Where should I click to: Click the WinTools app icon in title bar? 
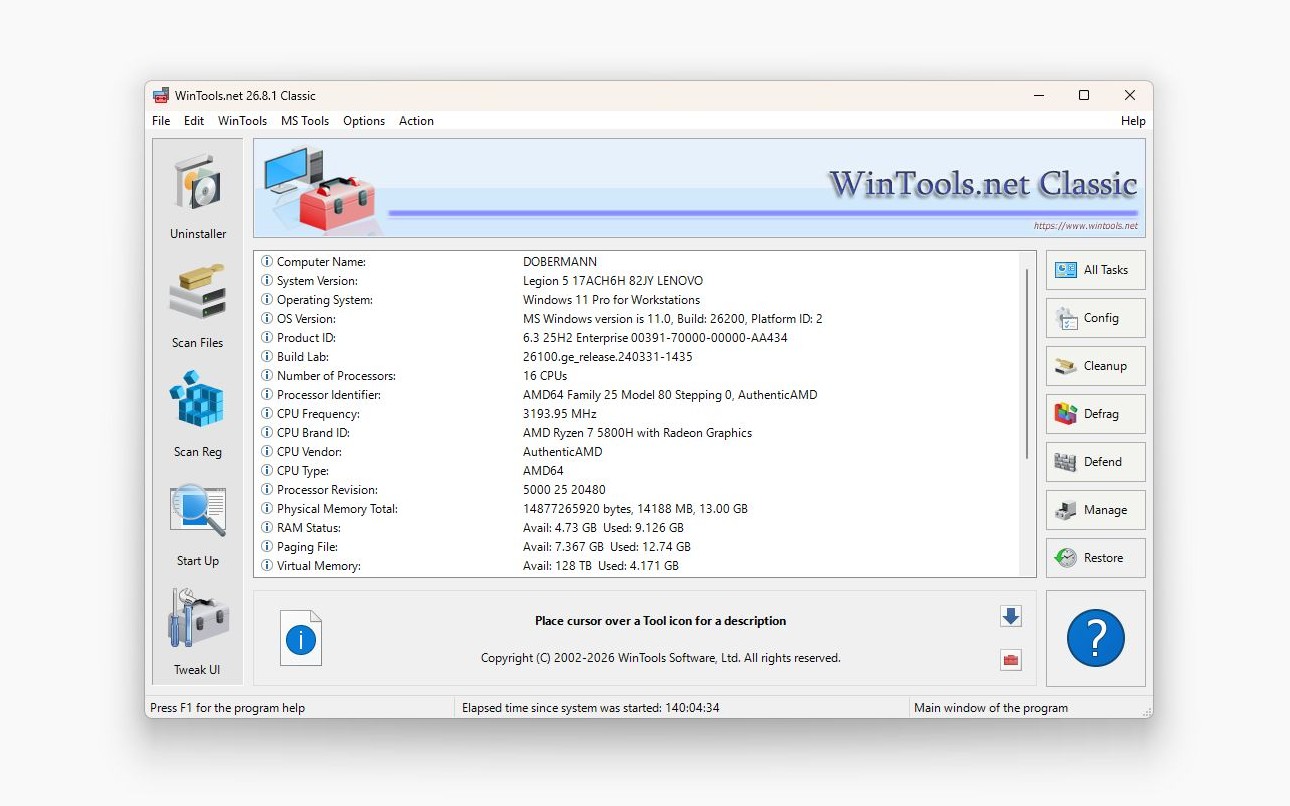pyautogui.click(x=160, y=96)
